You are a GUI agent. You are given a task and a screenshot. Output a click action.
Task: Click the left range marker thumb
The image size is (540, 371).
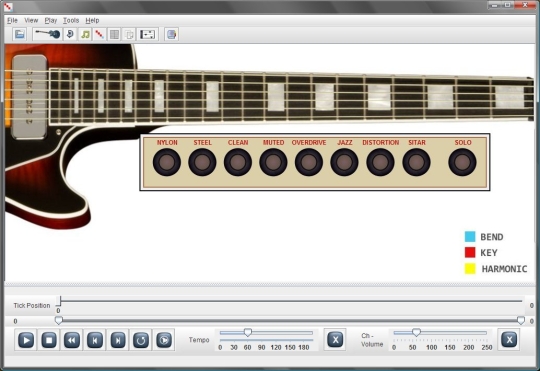(59, 321)
